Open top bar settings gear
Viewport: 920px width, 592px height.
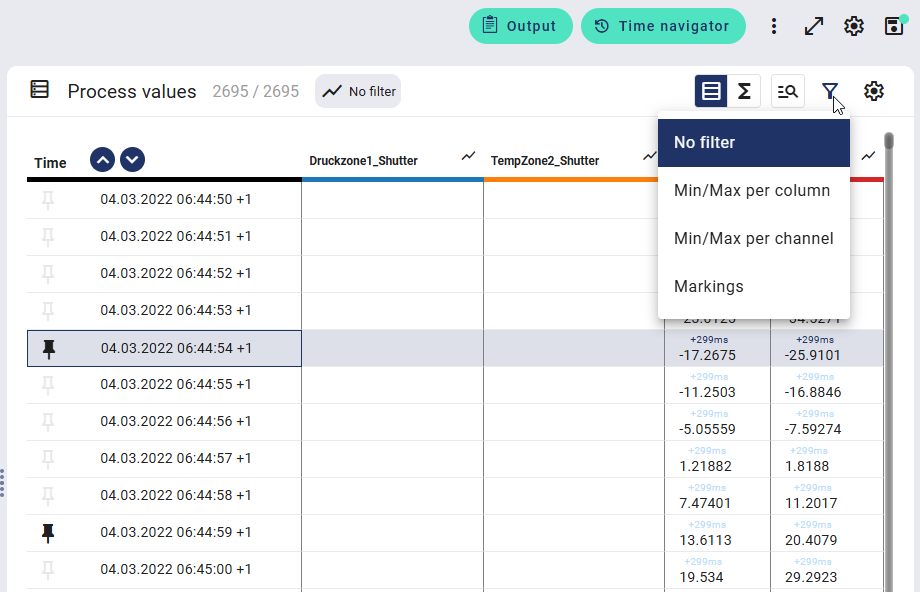(853, 26)
